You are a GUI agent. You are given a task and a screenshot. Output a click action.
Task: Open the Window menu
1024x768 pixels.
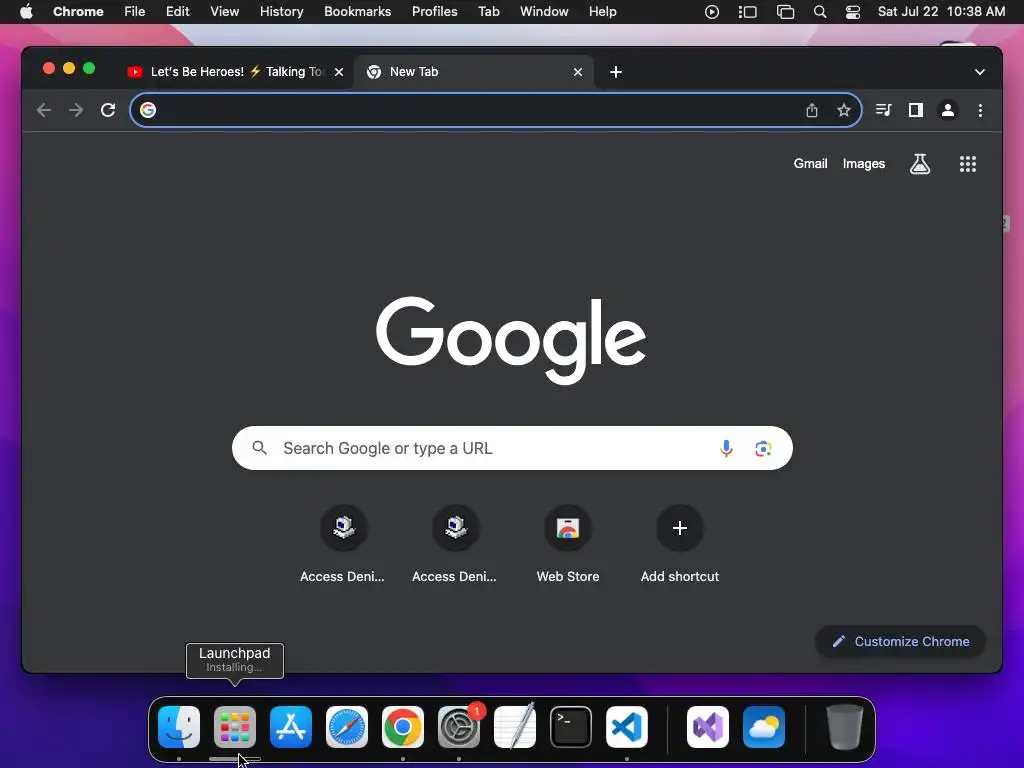point(544,12)
